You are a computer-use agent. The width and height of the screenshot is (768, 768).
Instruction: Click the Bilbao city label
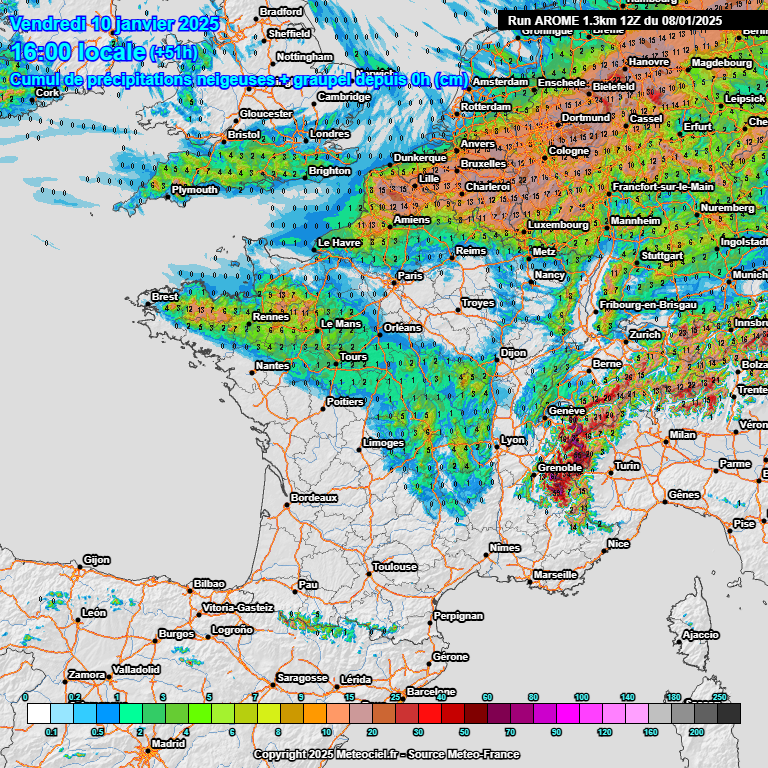pos(209,584)
